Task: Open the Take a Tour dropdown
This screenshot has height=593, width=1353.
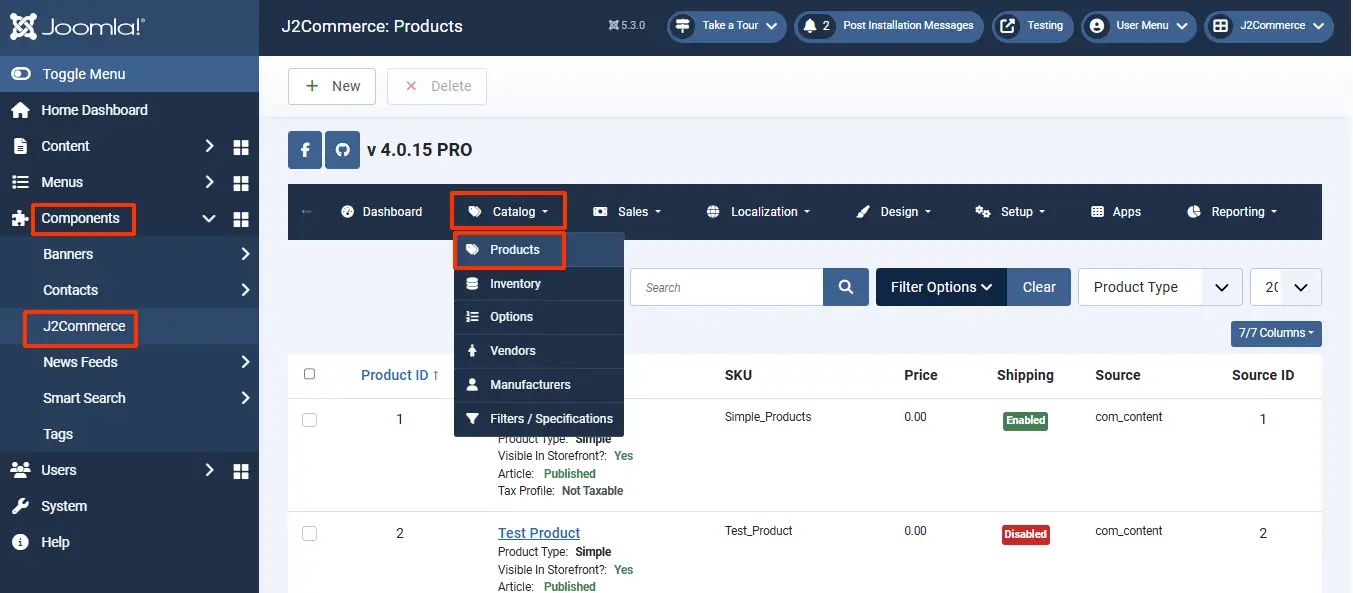Action: [727, 26]
